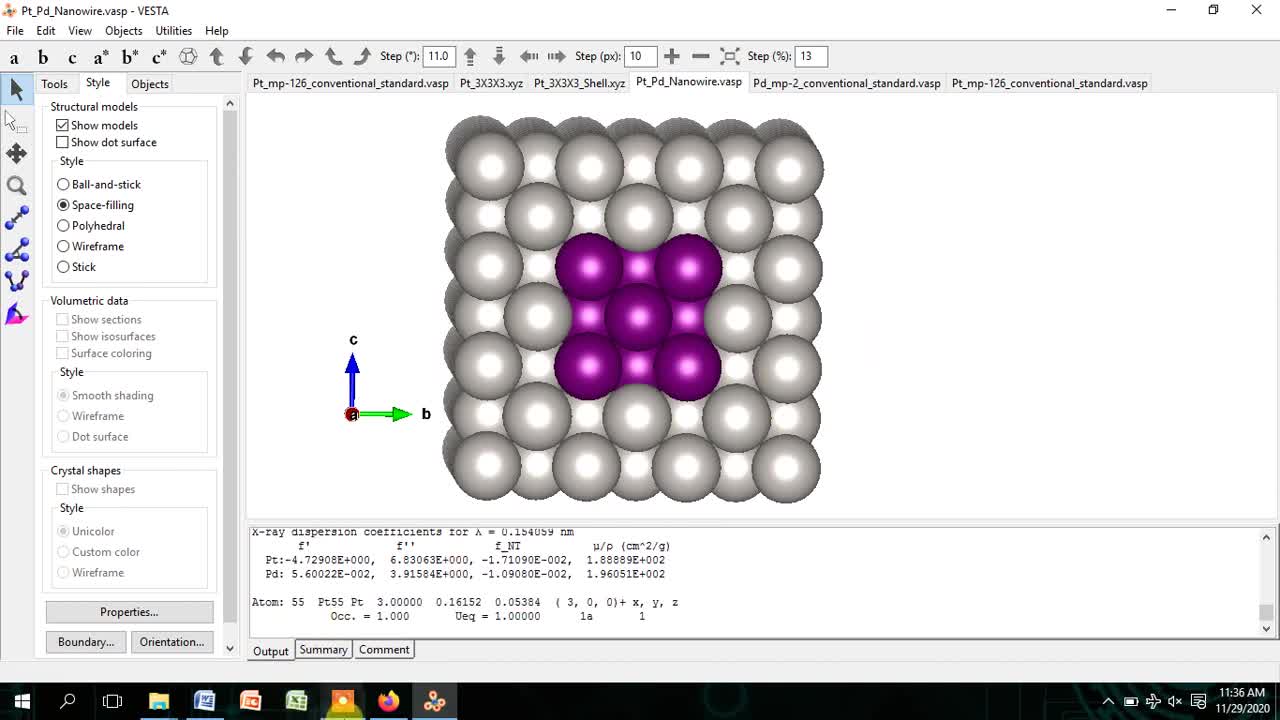This screenshot has width=1280, height=720.
Task: Rotate the structure upward with the up arrow
Action: point(217,57)
